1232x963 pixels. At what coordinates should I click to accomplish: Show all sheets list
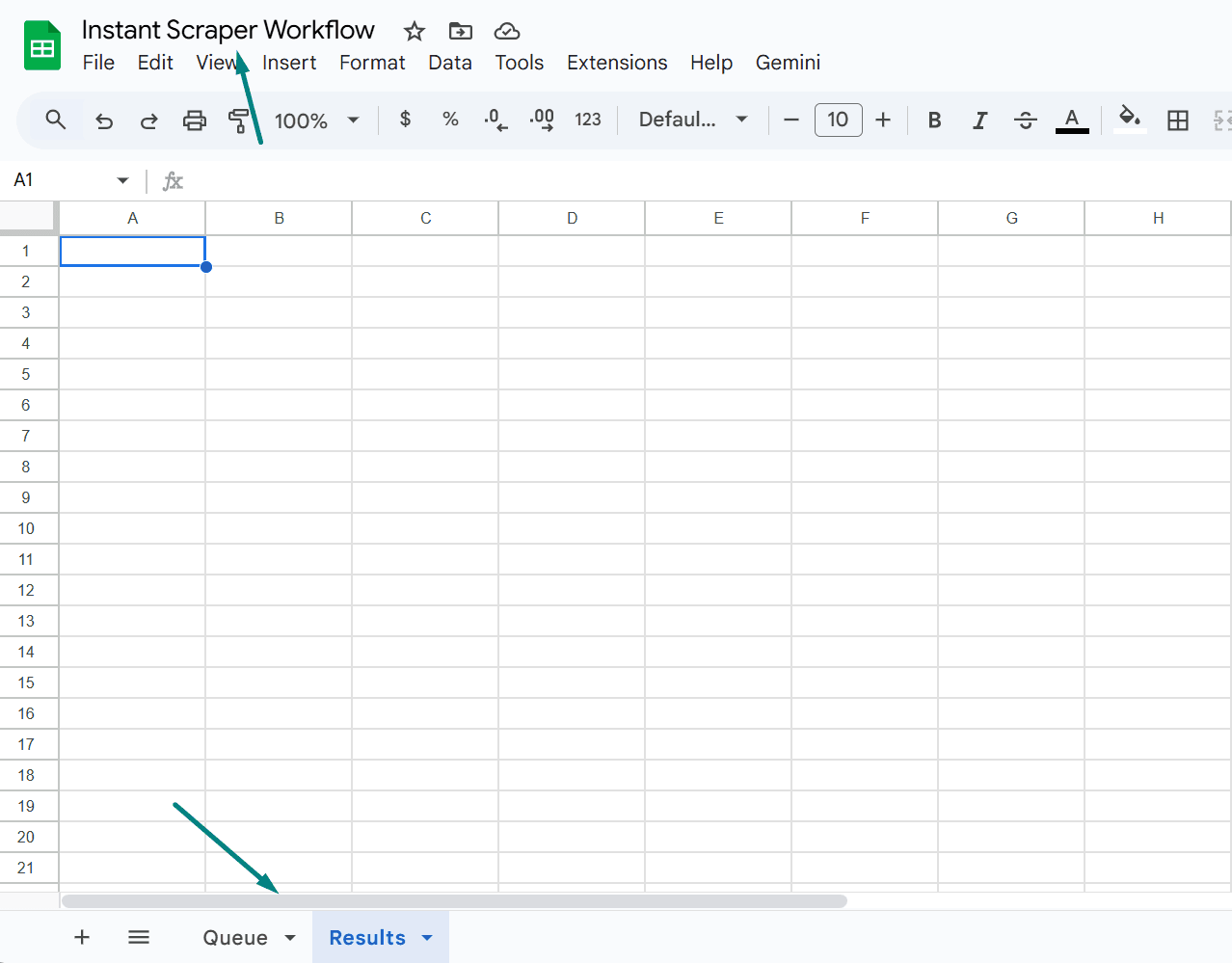click(x=139, y=937)
